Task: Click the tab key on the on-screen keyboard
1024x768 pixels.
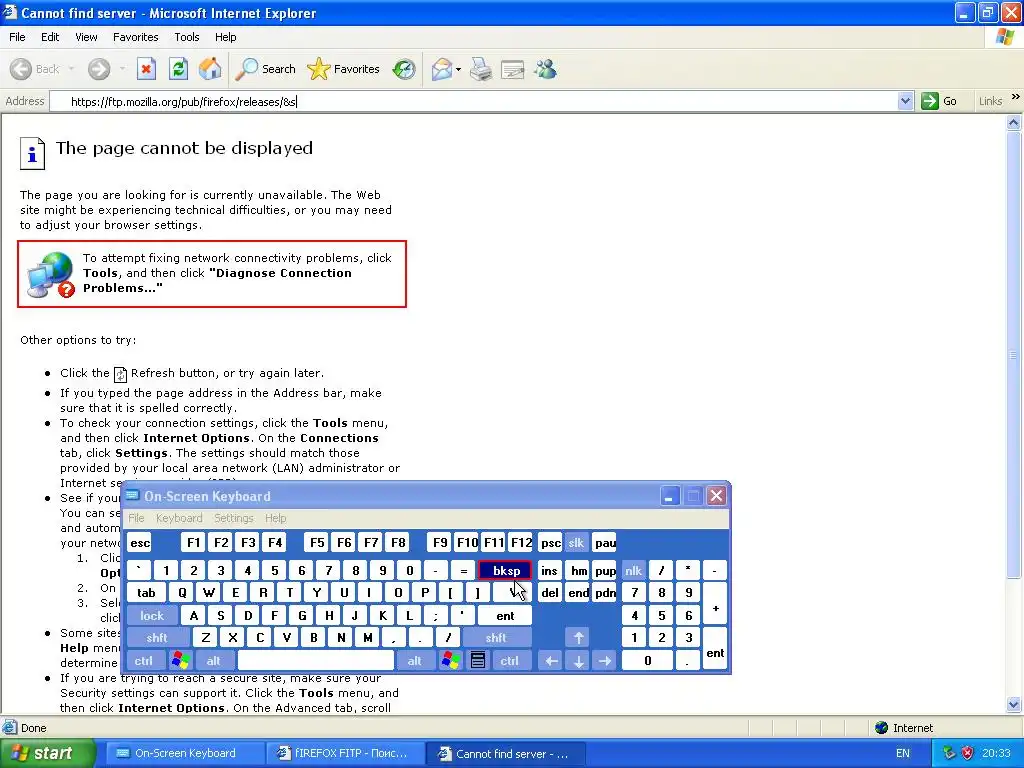Action: (146, 592)
